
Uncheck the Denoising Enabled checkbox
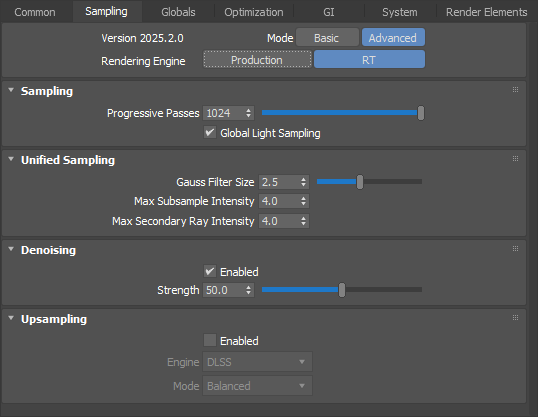coord(210,271)
